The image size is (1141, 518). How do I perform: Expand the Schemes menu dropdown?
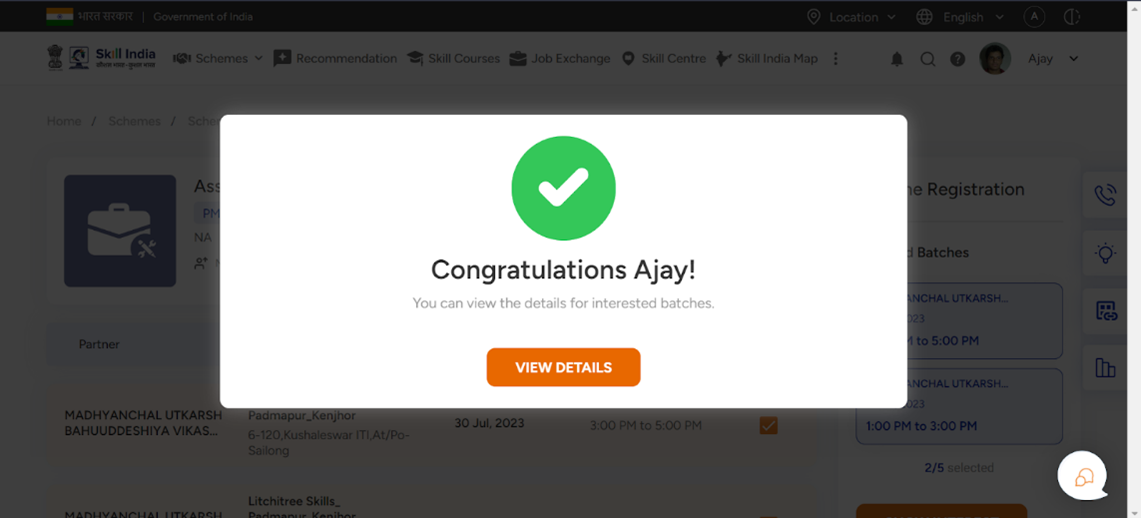(218, 59)
